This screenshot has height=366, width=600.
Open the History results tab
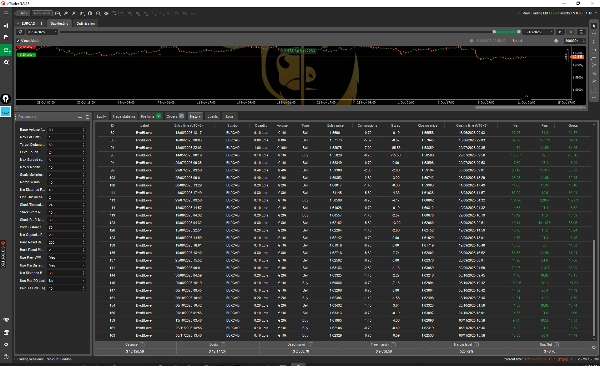[195, 116]
